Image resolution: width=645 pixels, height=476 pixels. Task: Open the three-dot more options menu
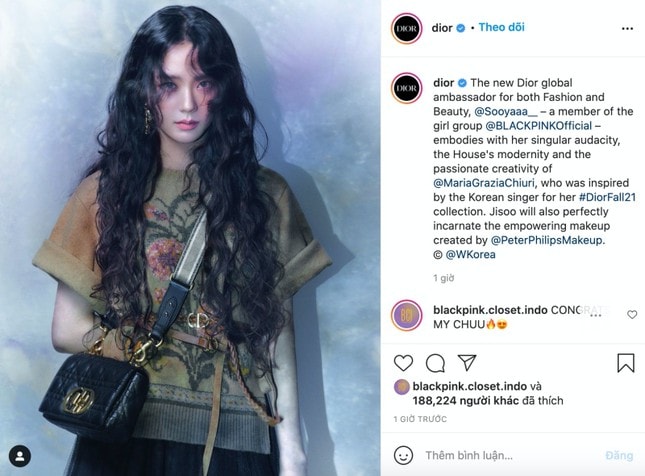point(627,28)
